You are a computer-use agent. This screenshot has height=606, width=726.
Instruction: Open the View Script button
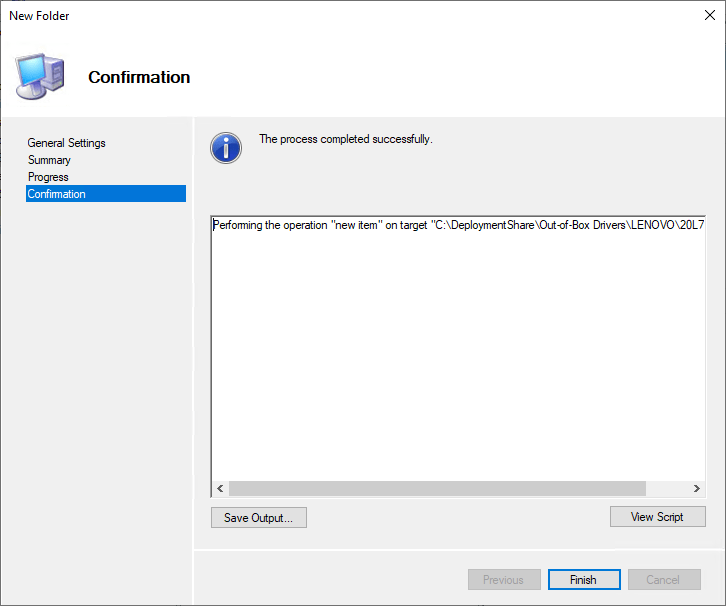pyautogui.click(x=657, y=517)
